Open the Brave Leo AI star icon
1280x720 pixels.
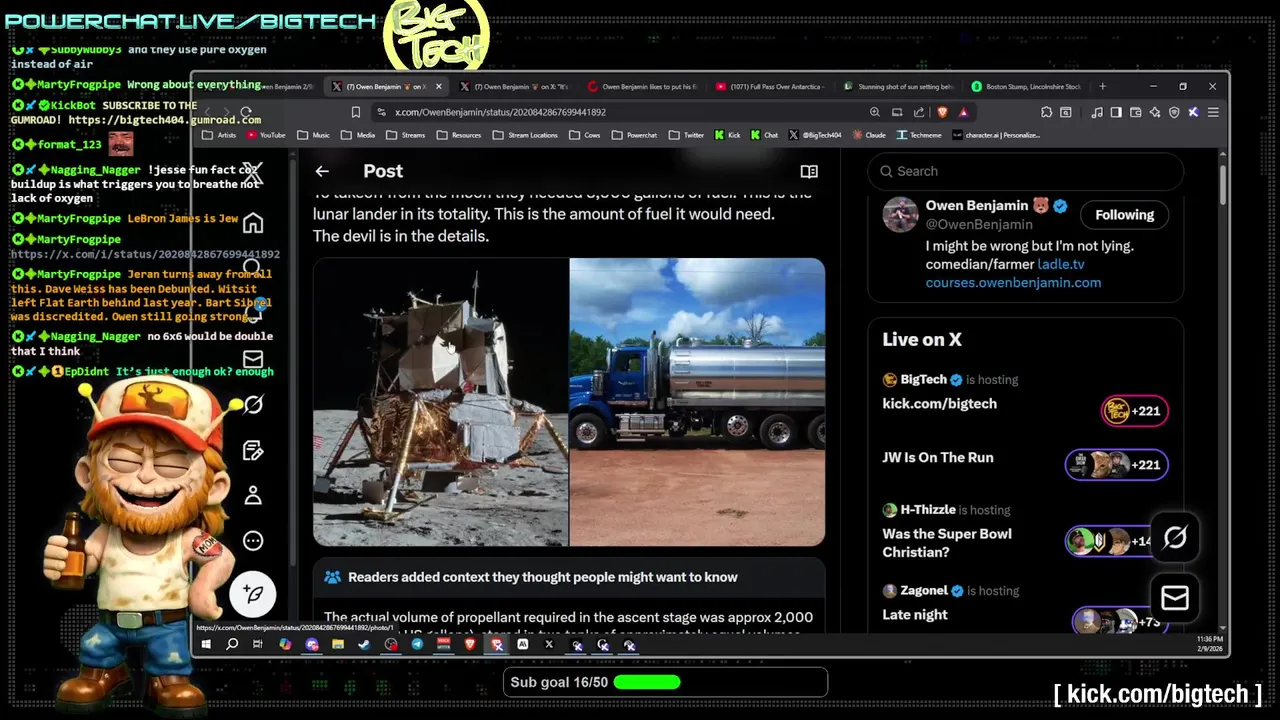[x=1155, y=112]
